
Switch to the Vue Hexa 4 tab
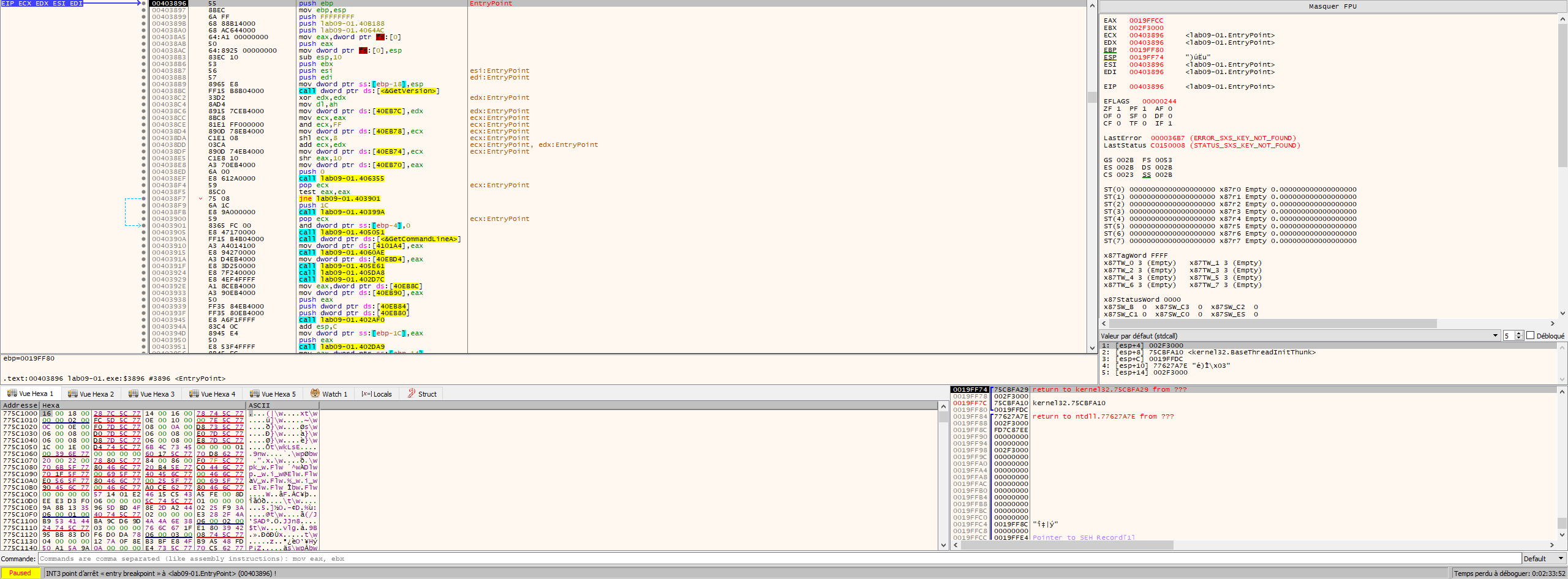[213, 394]
